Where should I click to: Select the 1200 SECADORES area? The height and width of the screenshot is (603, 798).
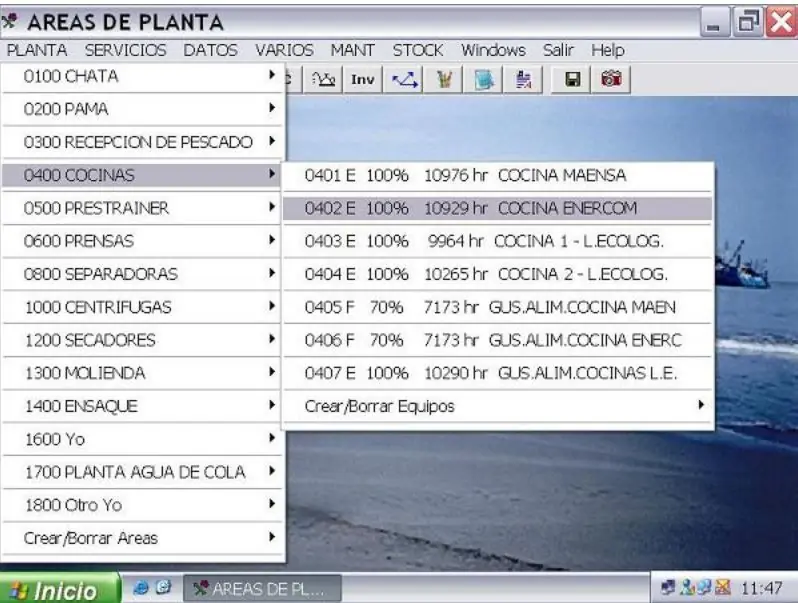[142, 340]
